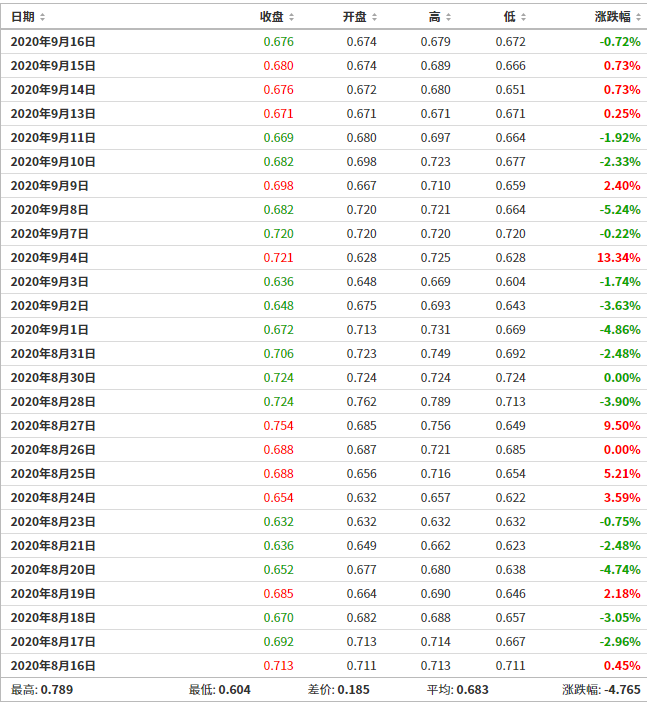Image resolution: width=647 pixels, height=704 pixels.
Task: Click the low value 0.604
Action: point(511,282)
